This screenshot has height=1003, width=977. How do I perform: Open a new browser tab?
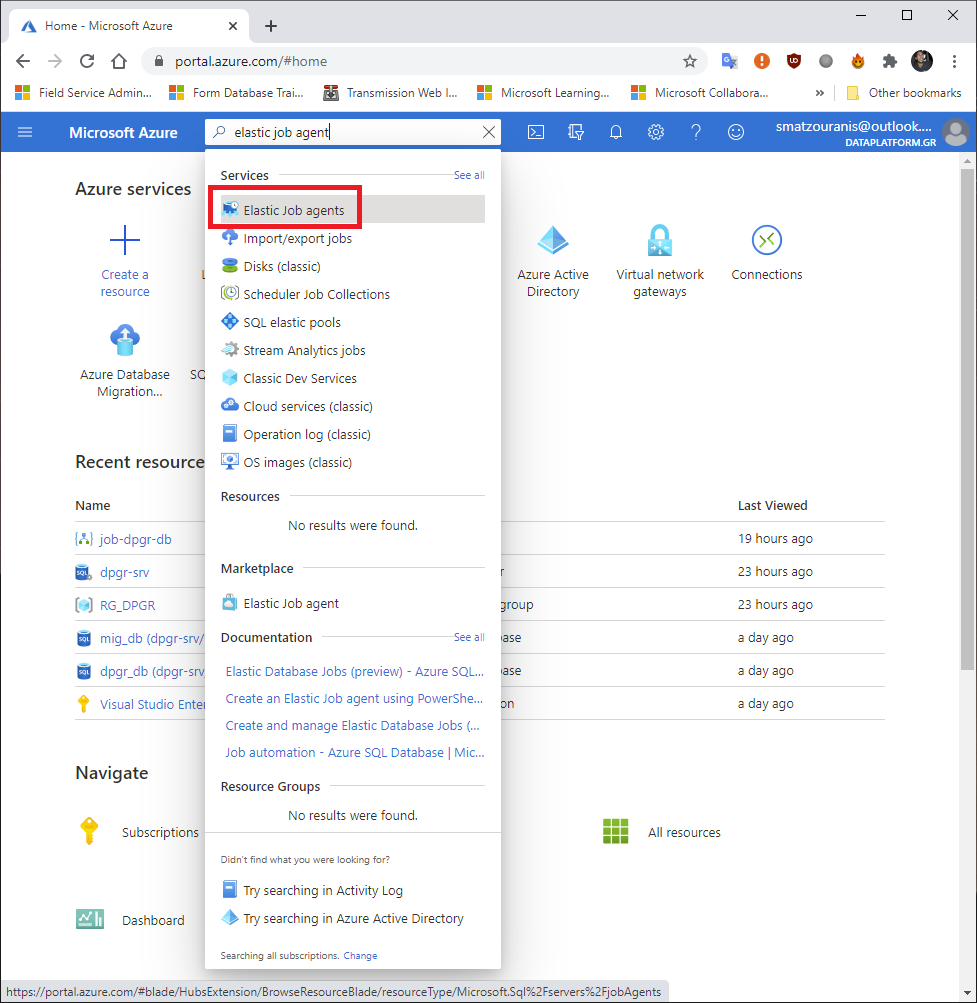(271, 26)
